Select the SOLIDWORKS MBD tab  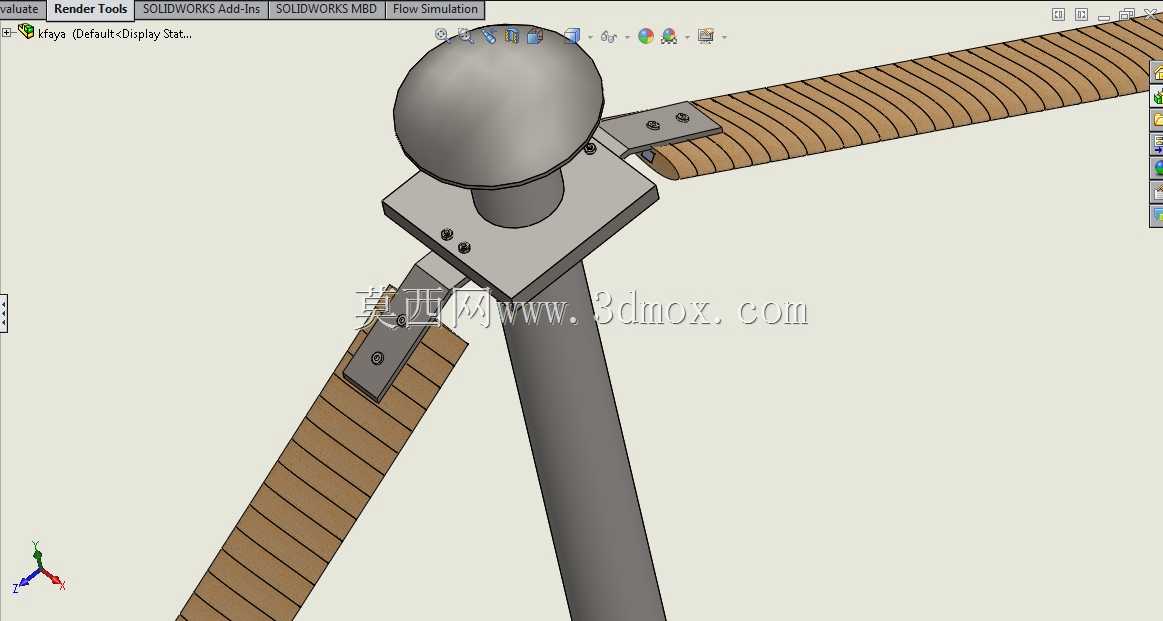tap(326, 10)
